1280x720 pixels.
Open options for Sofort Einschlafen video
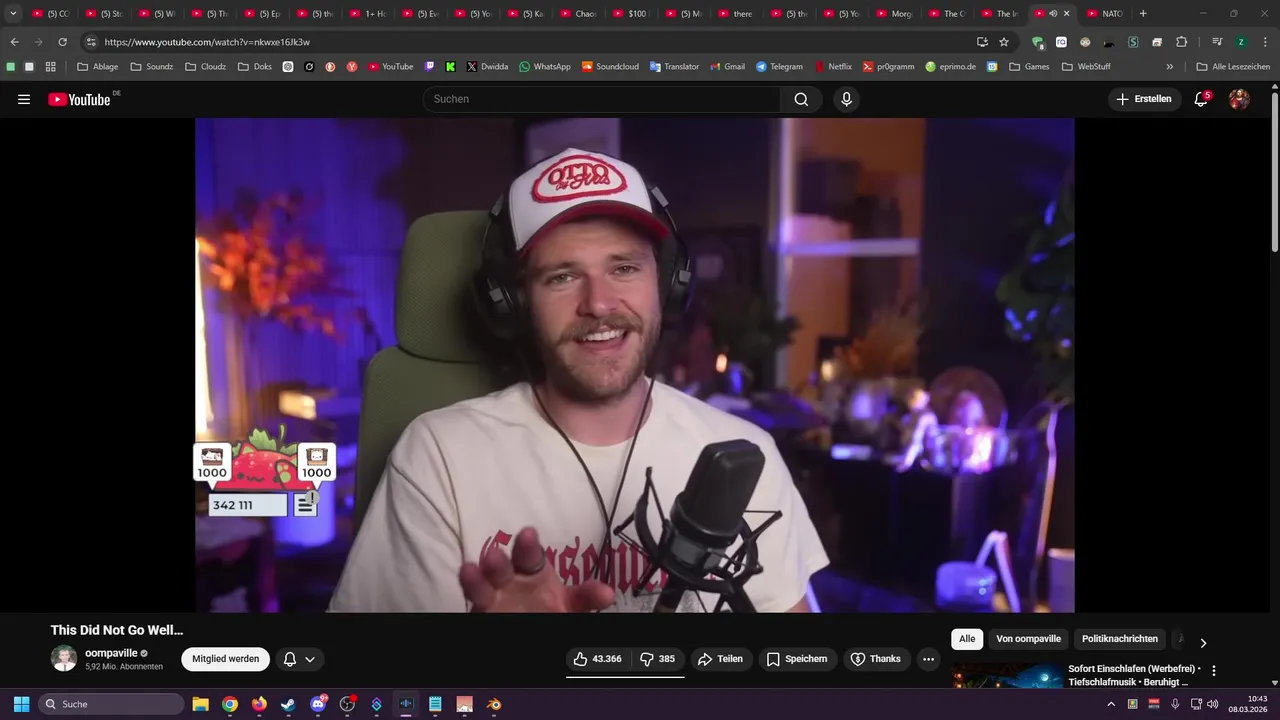[x=1214, y=671]
